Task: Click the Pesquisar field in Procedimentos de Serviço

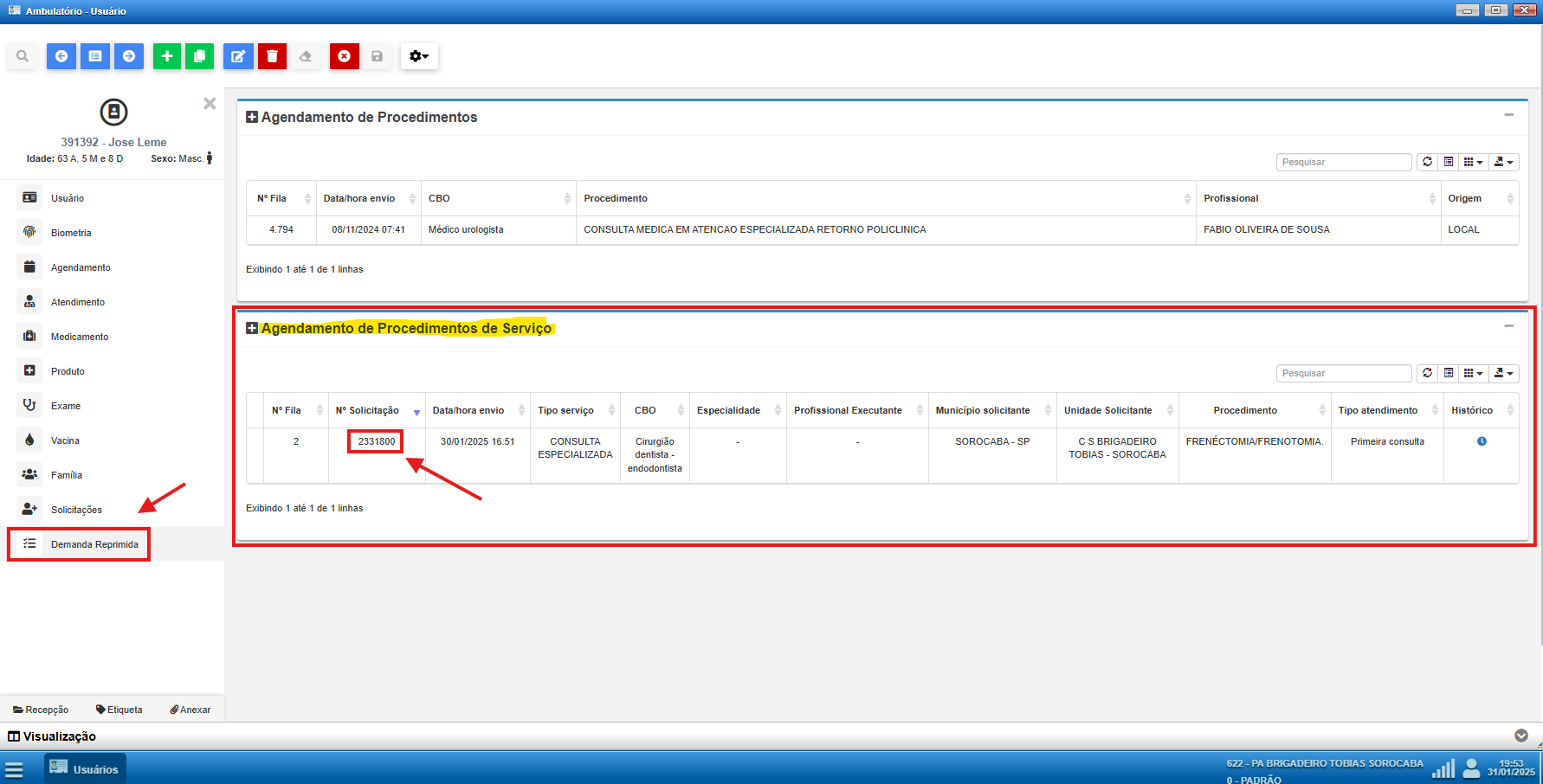Action: click(x=1343, y=373)
